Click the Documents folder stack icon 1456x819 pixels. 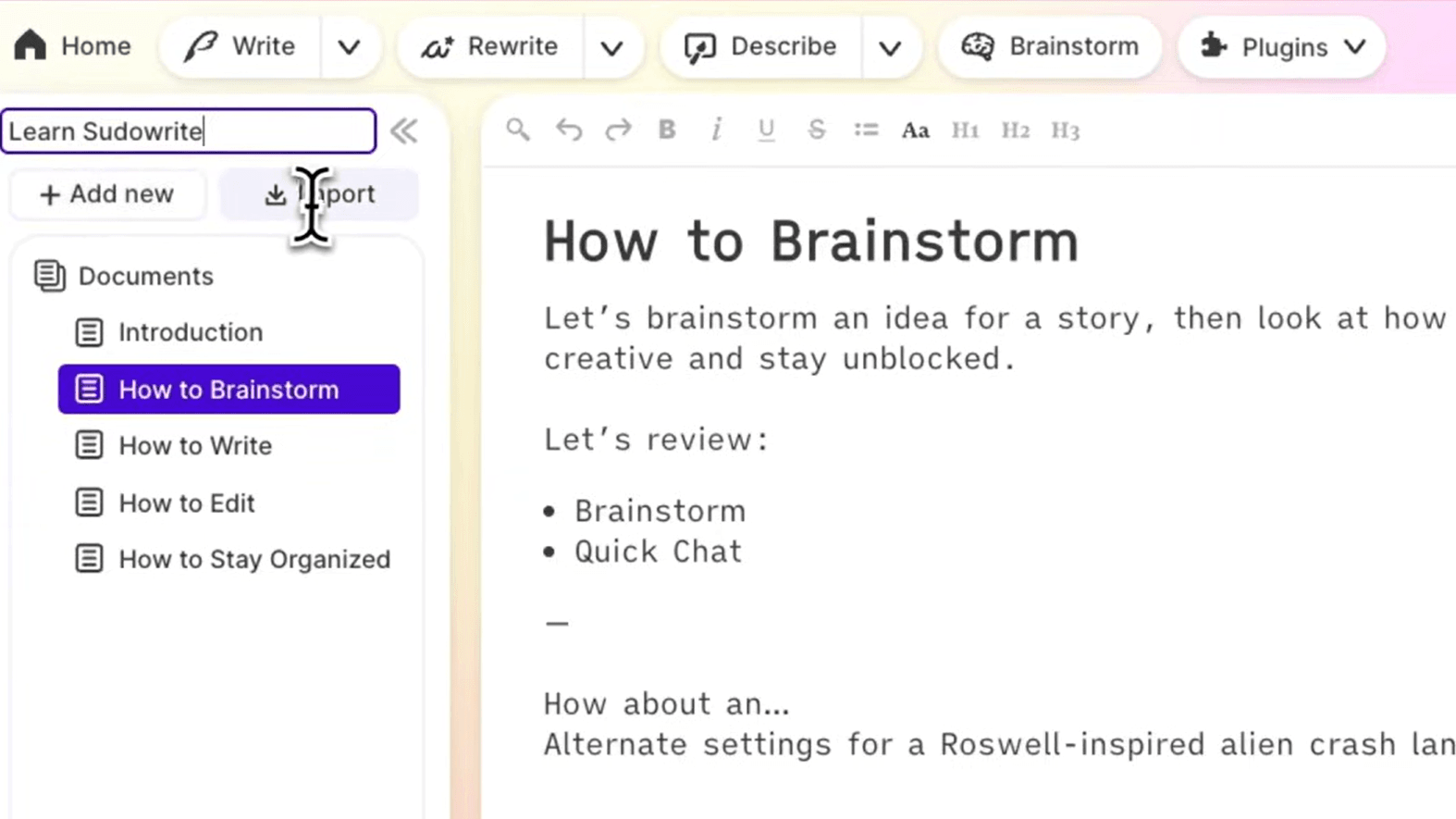[x=50, y=276]
